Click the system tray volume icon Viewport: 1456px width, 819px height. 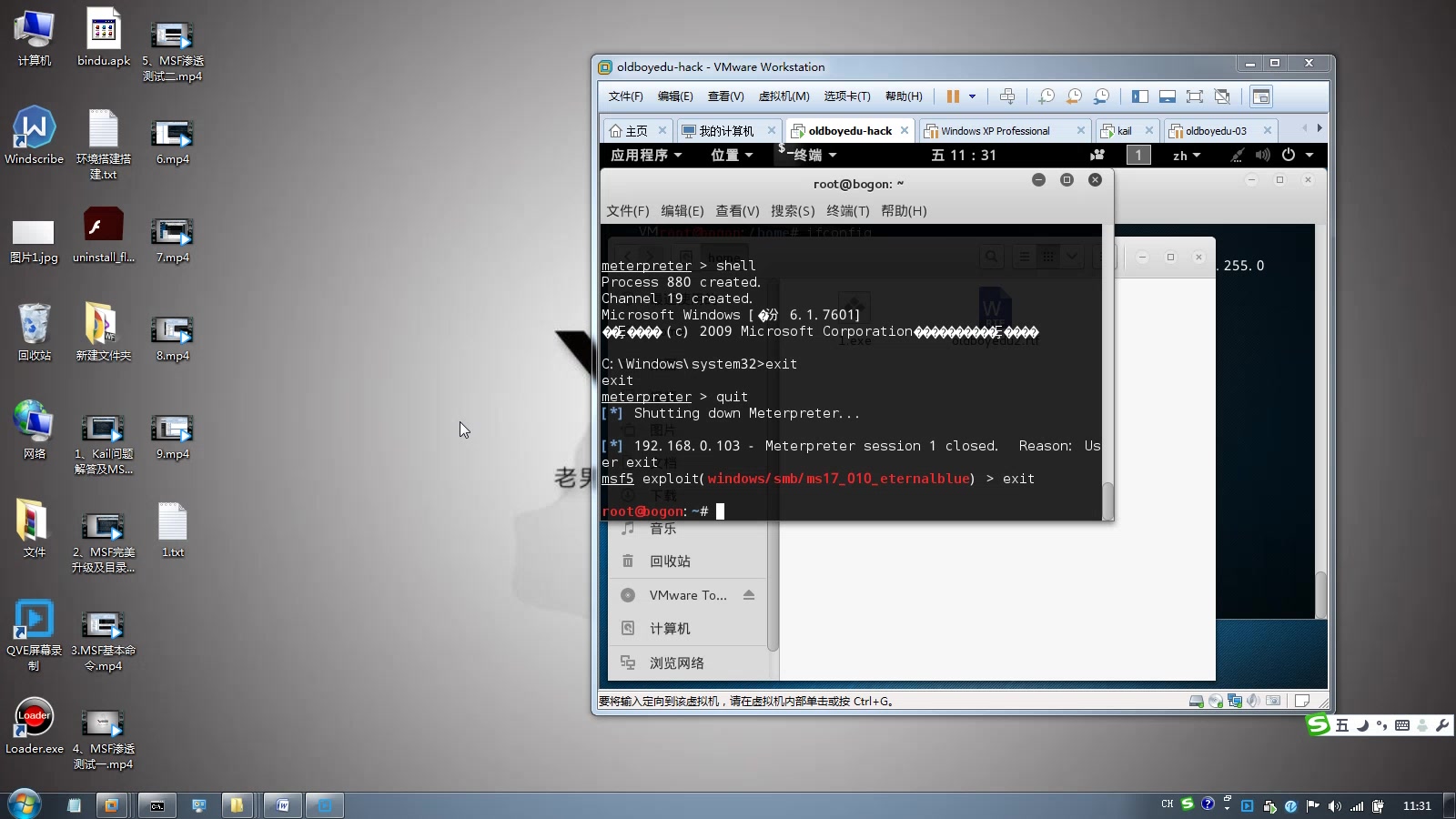tap(1335, 805)
